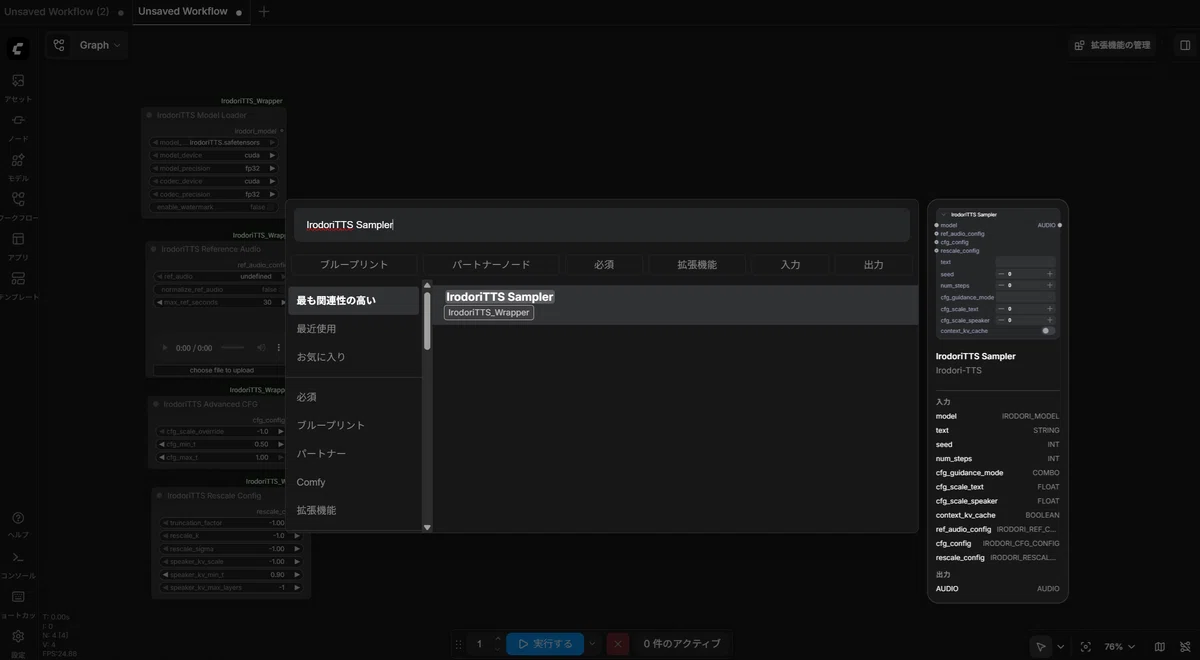
Task: Collapse the IrodoriTTS Sampler preview node chevron
Action: click(943, 215)
